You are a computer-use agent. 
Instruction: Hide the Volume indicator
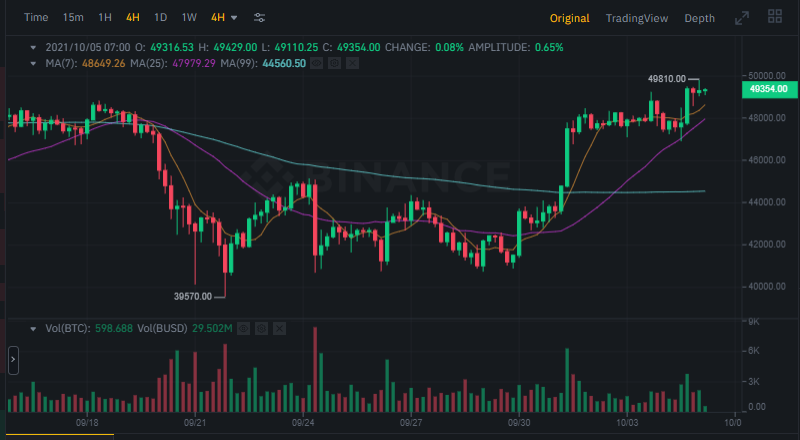click(x=243, y=328)
